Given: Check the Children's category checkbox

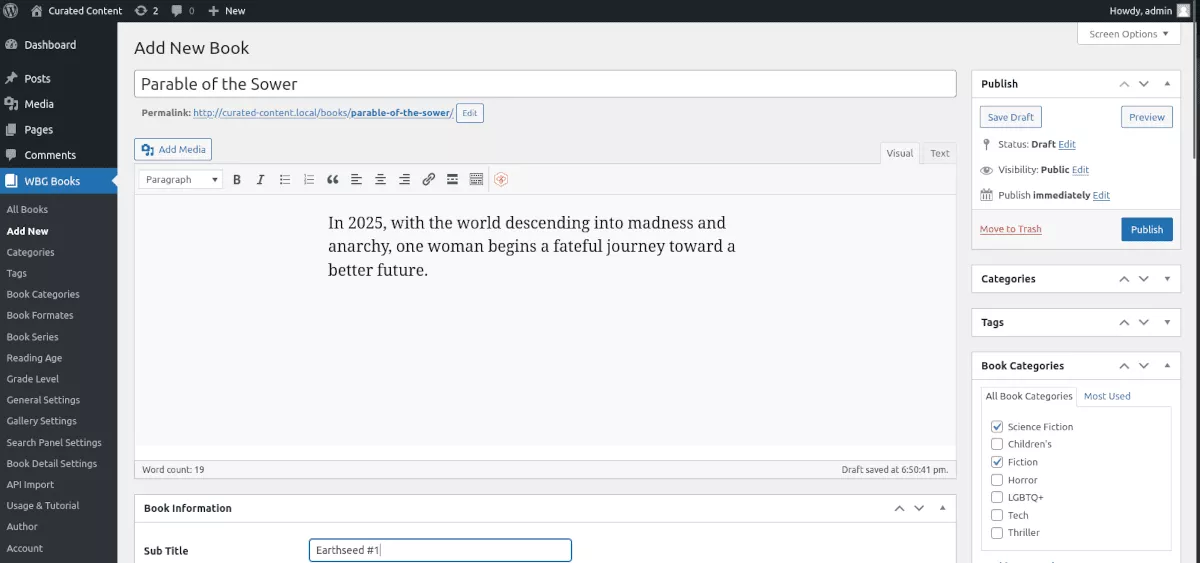Looking at the screenshot, I should [x=997, y=444].
